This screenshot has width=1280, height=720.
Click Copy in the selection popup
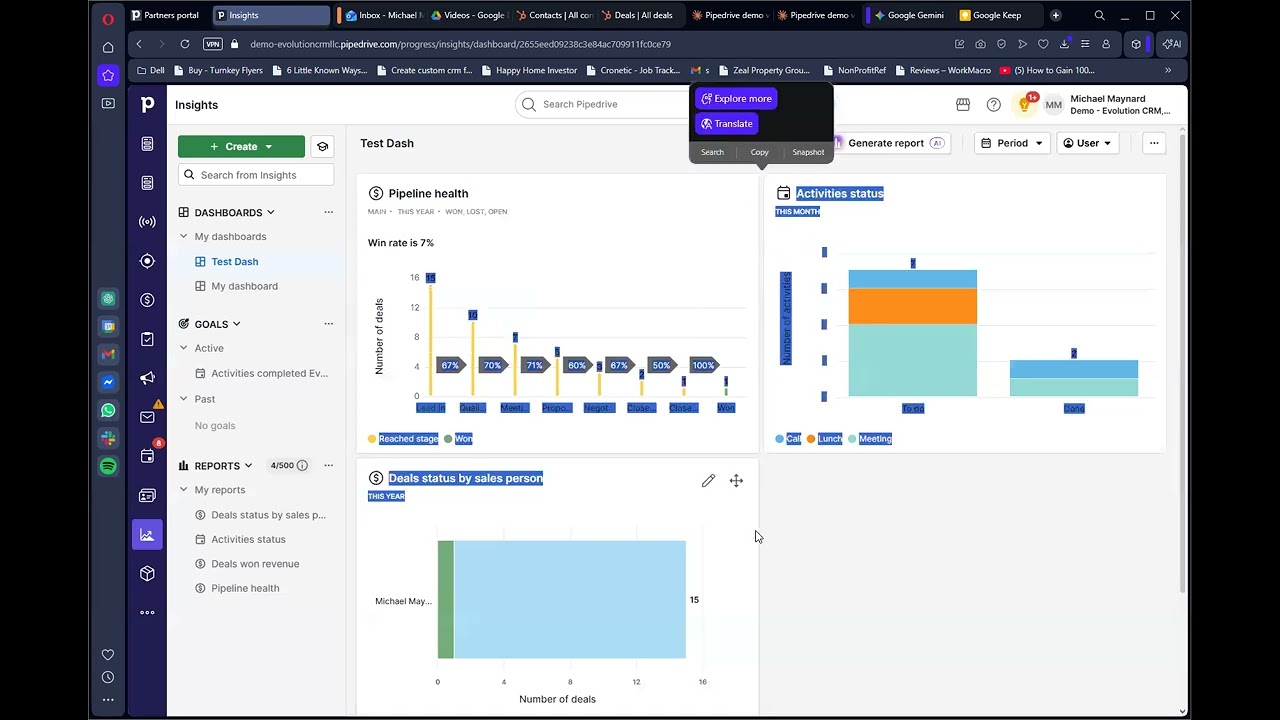[x=759, y=152]
